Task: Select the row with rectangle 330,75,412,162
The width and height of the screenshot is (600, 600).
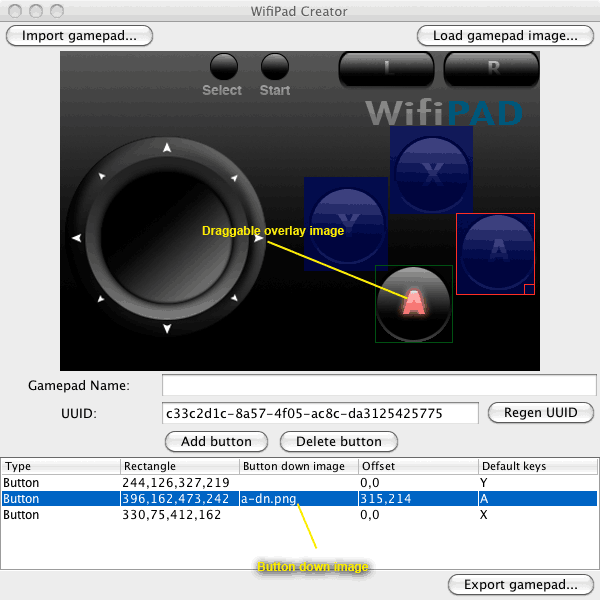Action: pyautogui.click(x=299, y=515)
